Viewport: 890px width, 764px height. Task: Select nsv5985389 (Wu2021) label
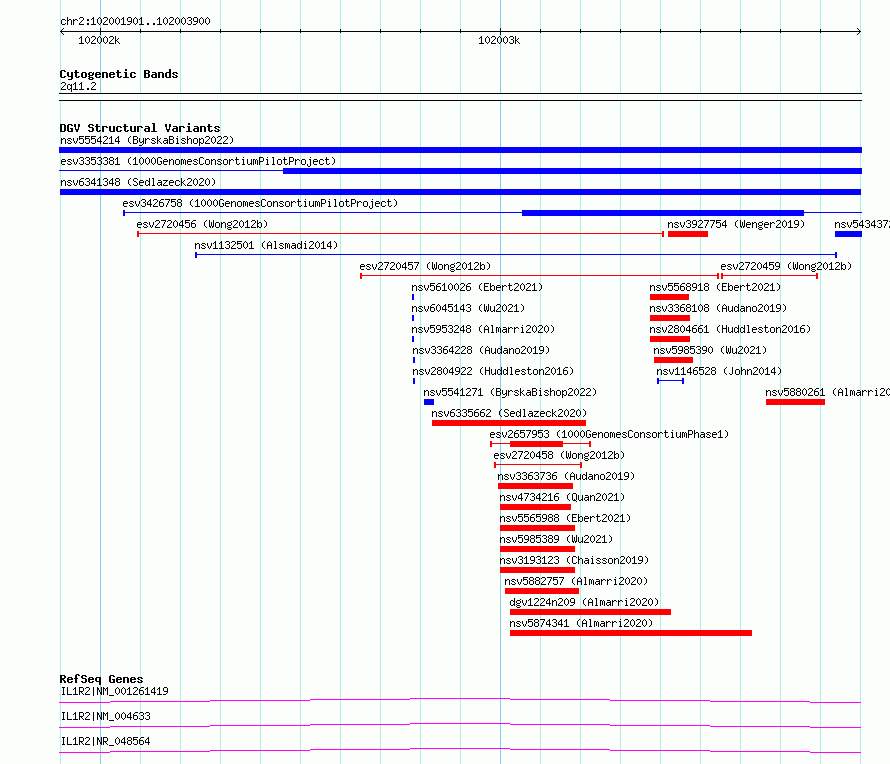click(556, 539)
